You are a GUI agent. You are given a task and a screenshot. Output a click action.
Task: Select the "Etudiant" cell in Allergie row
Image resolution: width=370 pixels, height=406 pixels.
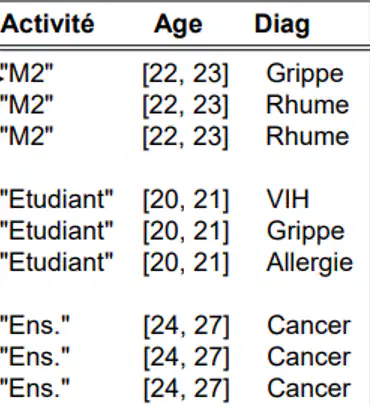(57, 262)
